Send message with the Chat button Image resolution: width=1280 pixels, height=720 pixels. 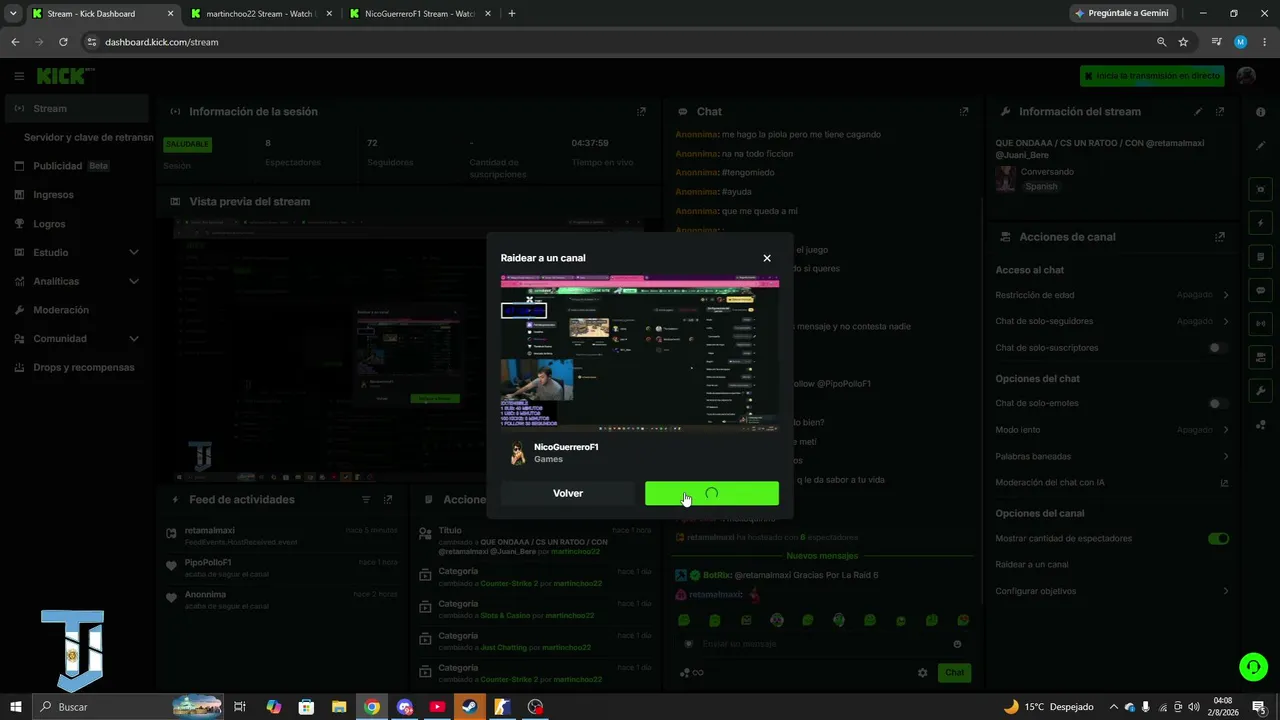(x=955, y=673)
